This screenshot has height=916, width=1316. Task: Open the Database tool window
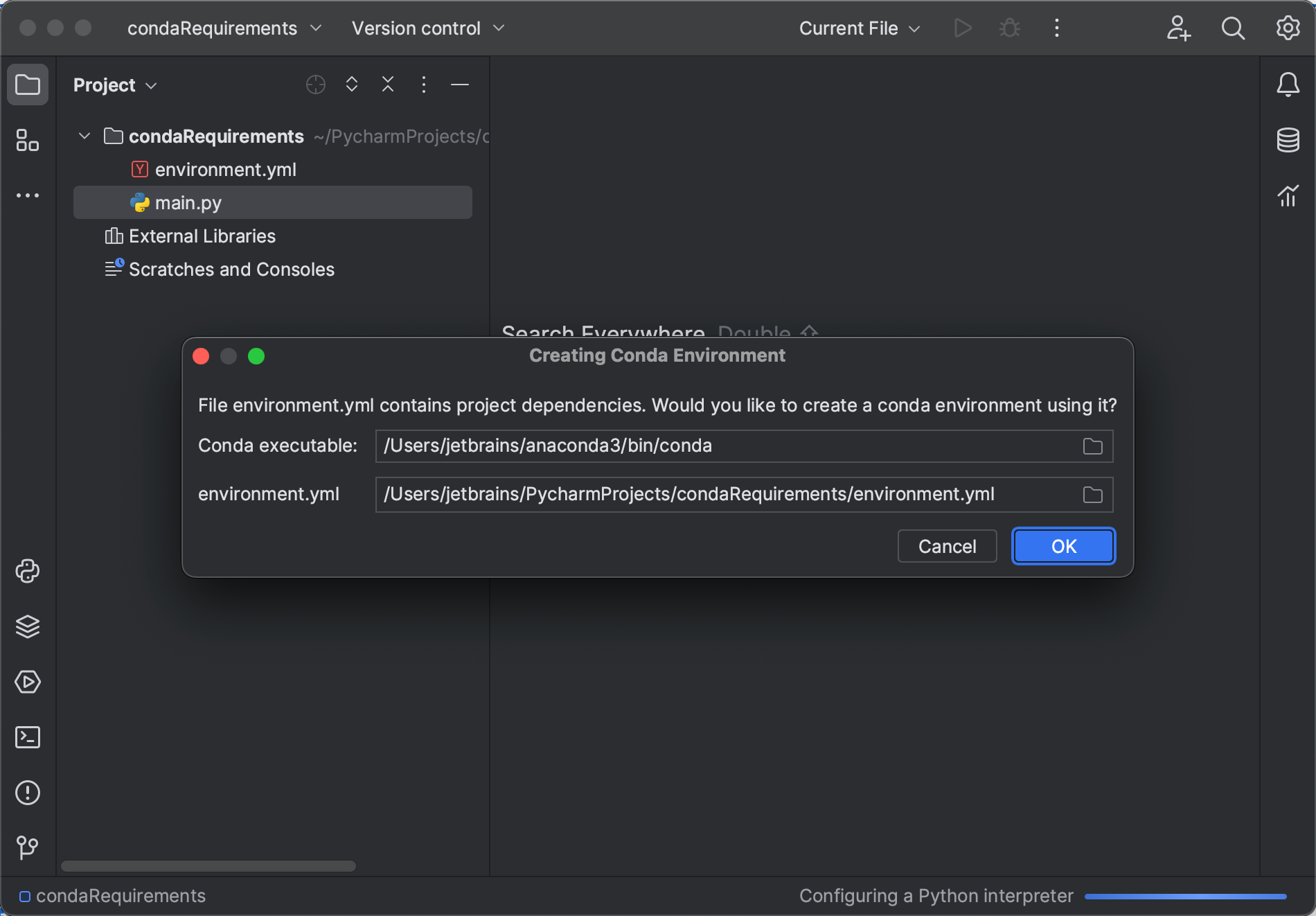[x=1288, y=141]
